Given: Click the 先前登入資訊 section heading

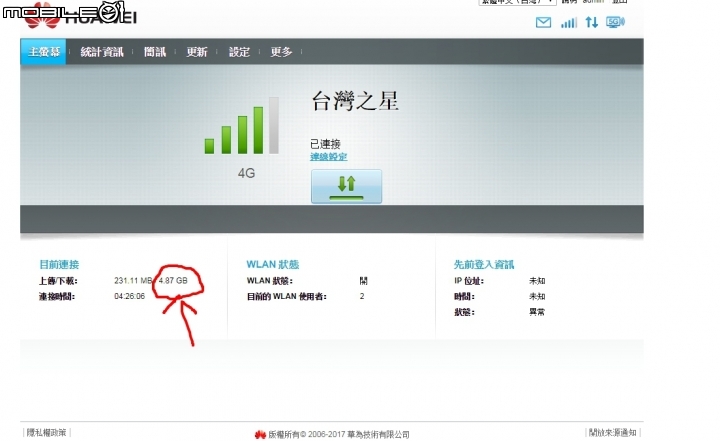Looking at the screenshot, I should point(484,265).
